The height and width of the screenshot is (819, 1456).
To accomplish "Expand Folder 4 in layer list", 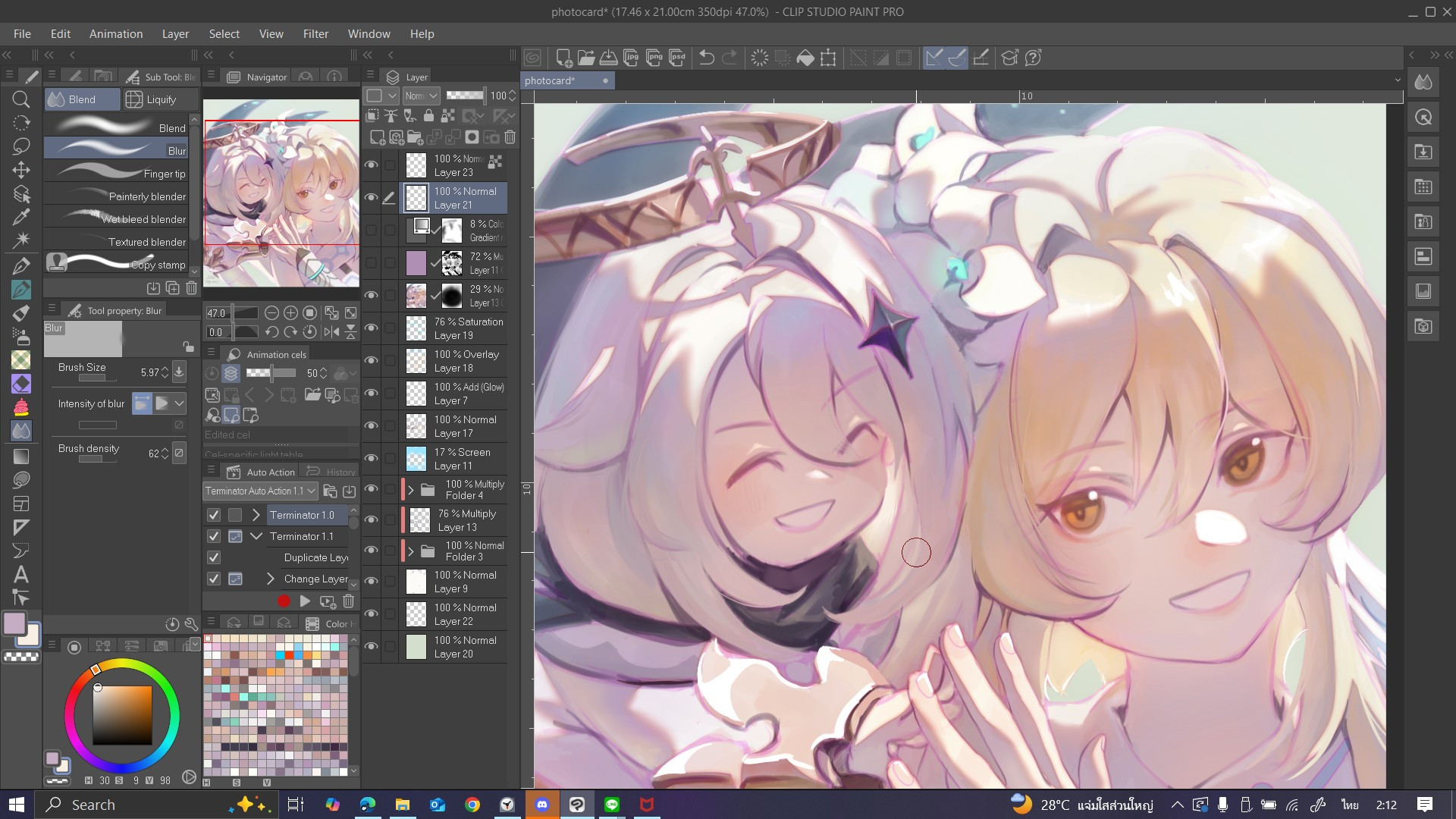I will point(411,490).
